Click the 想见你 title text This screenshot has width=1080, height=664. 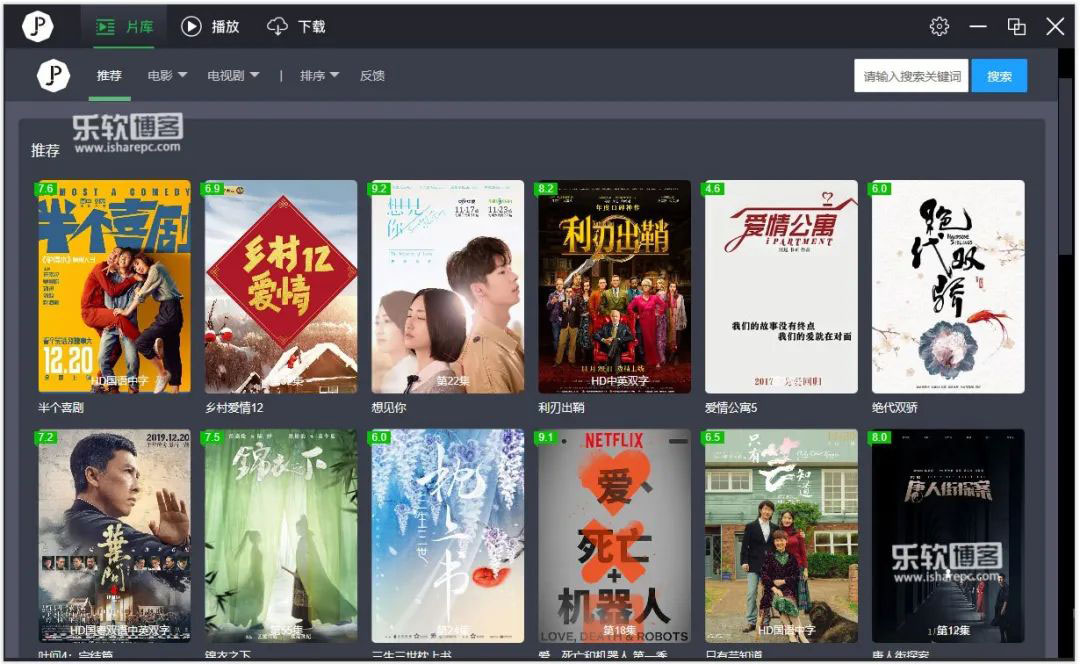click(388, 408)
